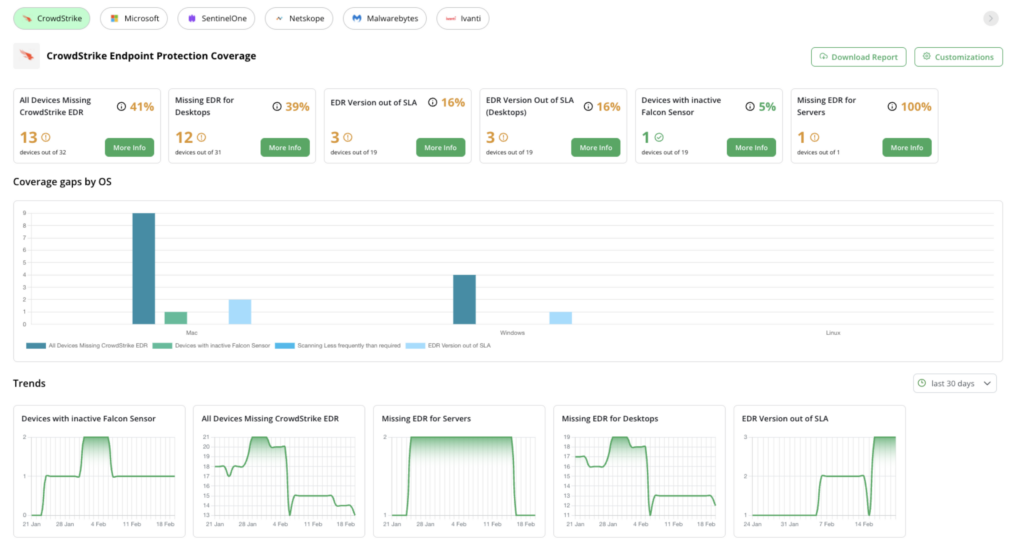Click green check icon on inactive Falcon Sensor card
Image resolution: width=1024 pixels, height=543 pixels.
[659, 137]
